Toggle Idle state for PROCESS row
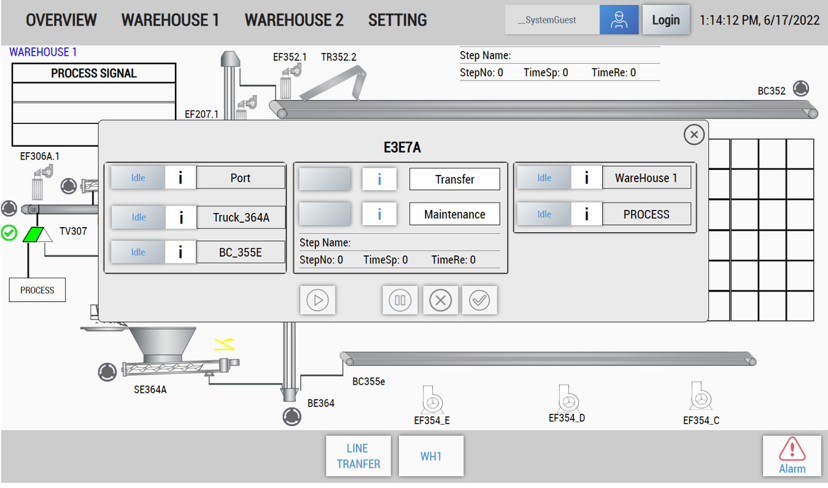The width and height of the screenshot is (828, 488). 544,214
